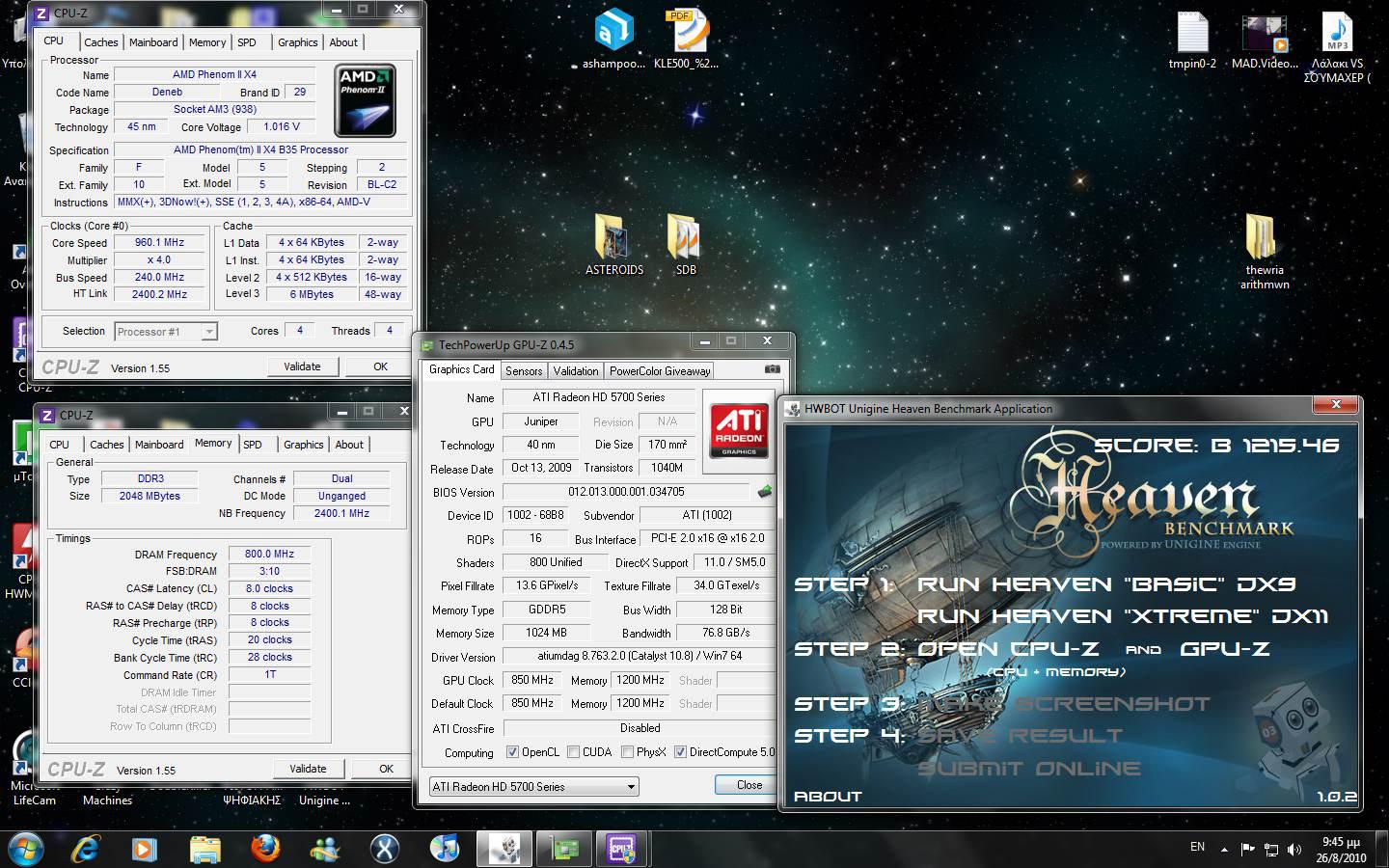Switch to Sensors tab in GPU-Z
Viewport: 1389px width, 868px height.
click(524, 370)
